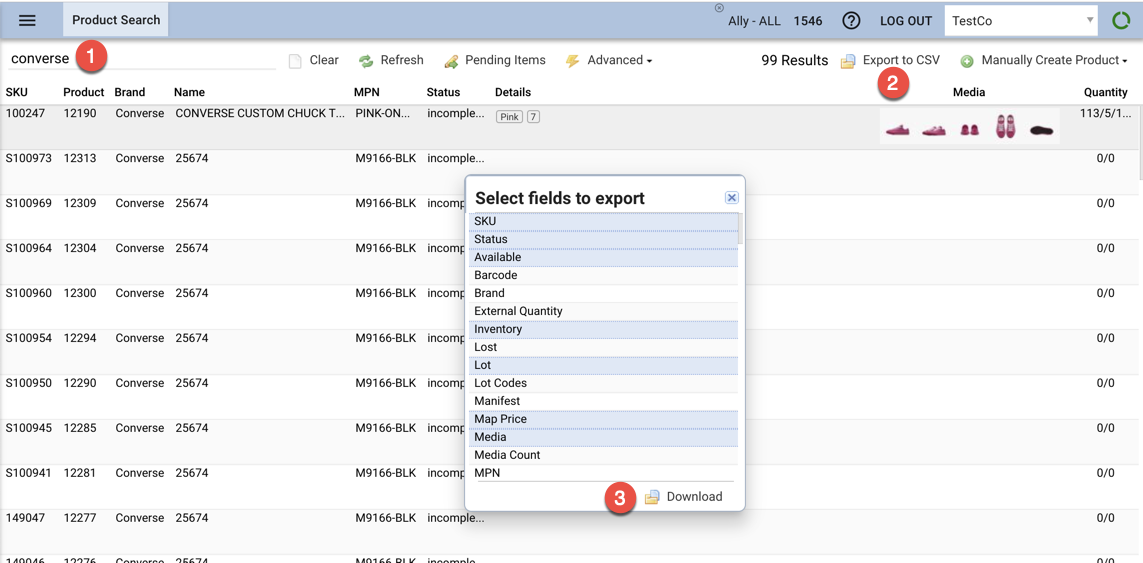Sort by the Brand column header
The image size is (1143, 563).
(130, 93)
